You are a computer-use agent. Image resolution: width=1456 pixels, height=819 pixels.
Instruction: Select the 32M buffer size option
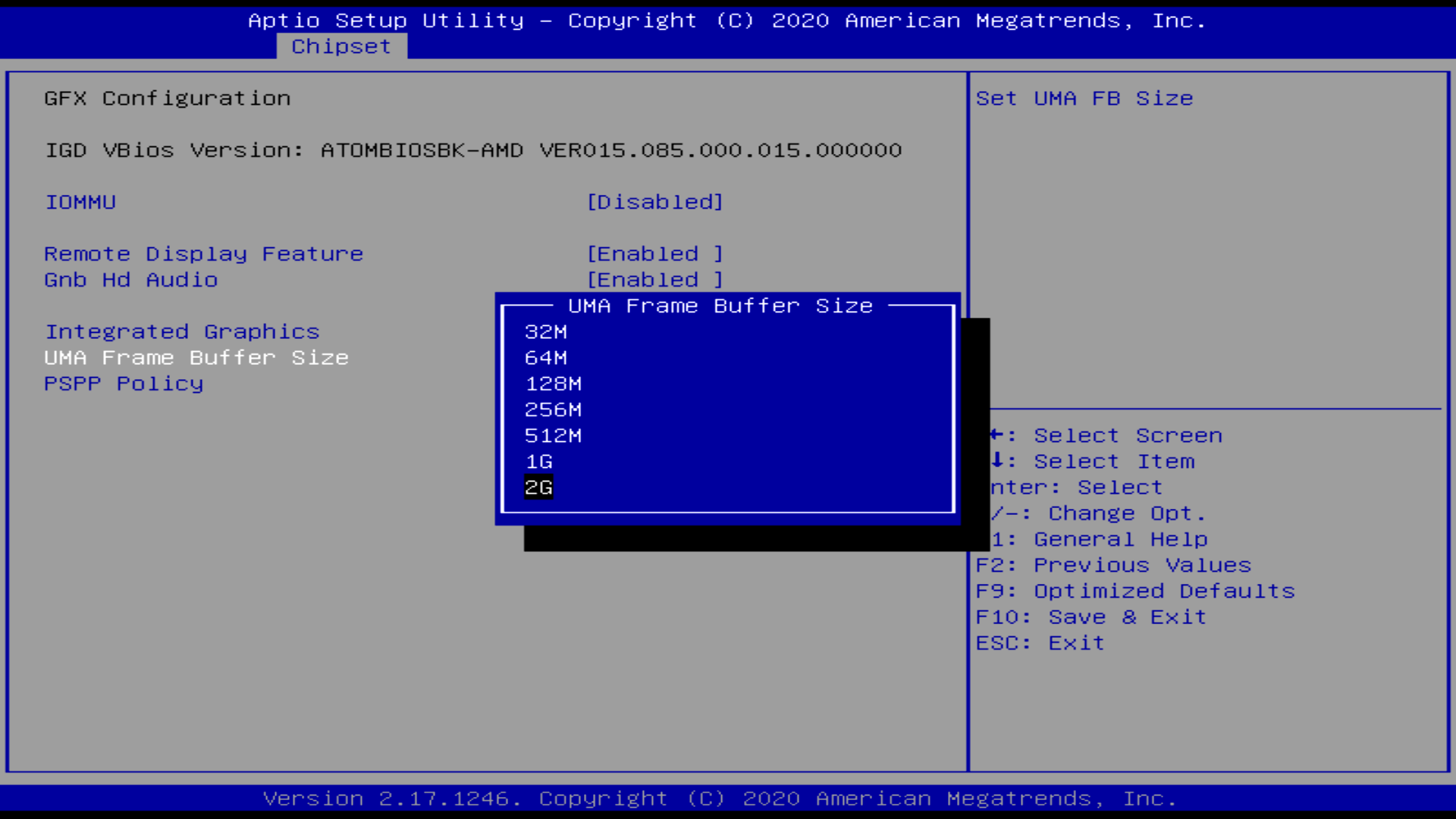pyautogui.click(x=545, y=332)
